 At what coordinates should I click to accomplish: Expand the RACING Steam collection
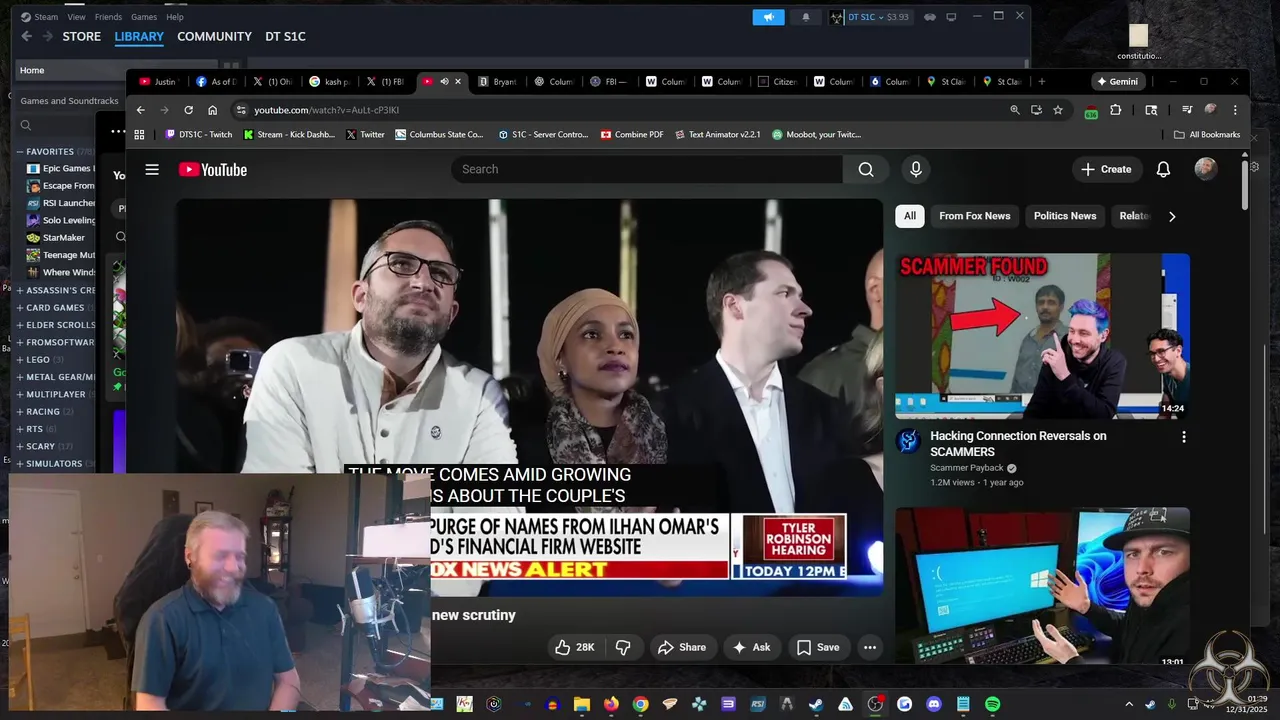(20, 412)
